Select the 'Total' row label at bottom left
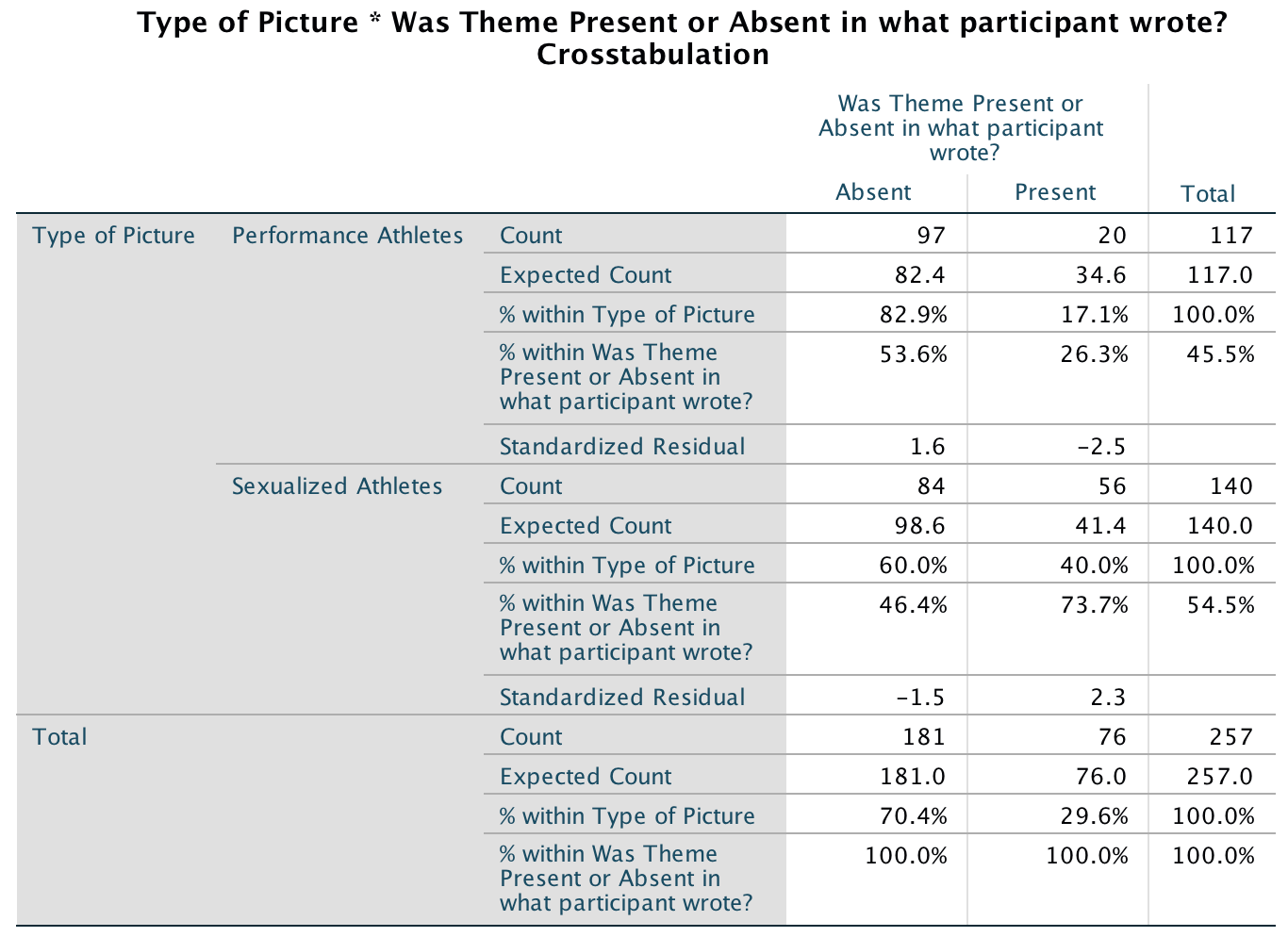 pyautogui.click(x=59, y=737)
